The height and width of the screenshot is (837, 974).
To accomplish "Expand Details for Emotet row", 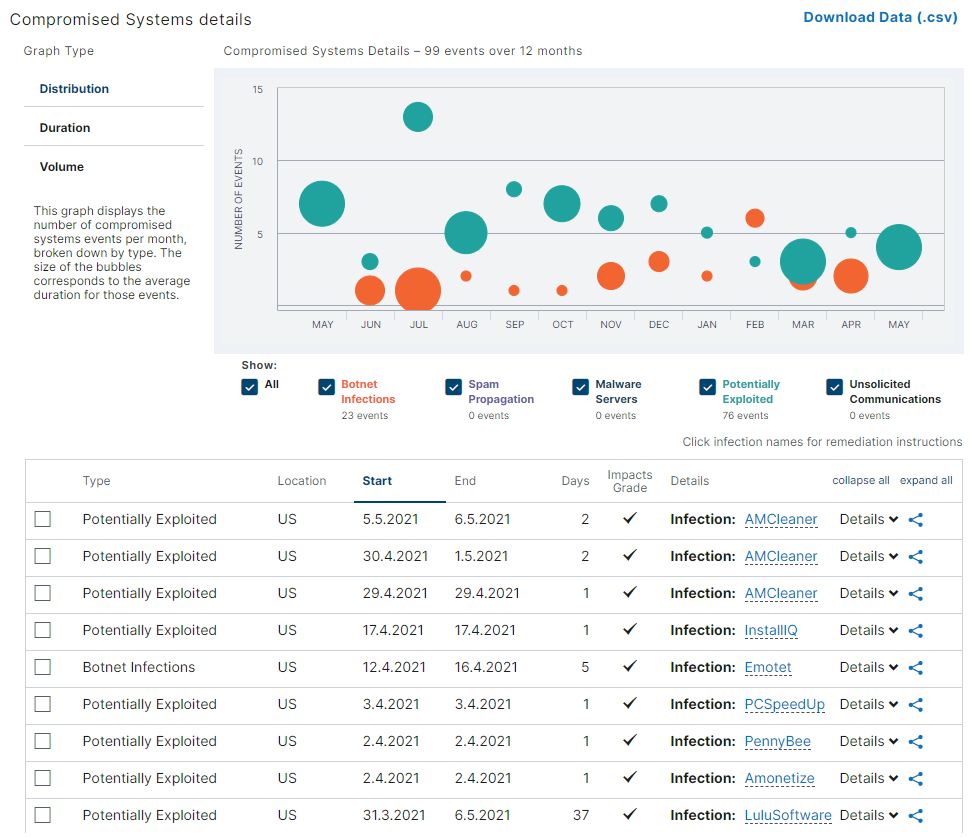I will [x=868, y=668].
